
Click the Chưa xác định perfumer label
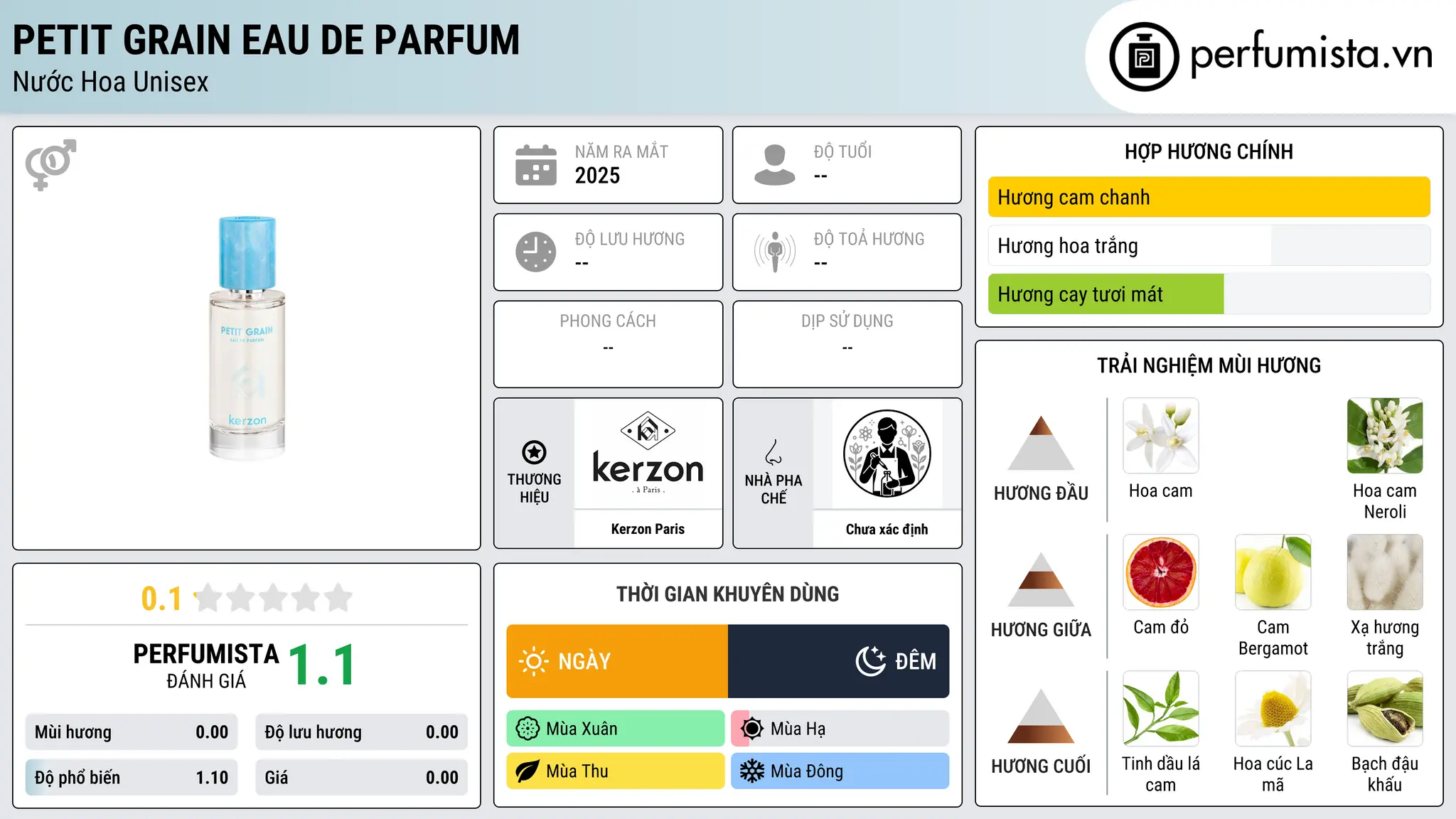pos(887,529)
